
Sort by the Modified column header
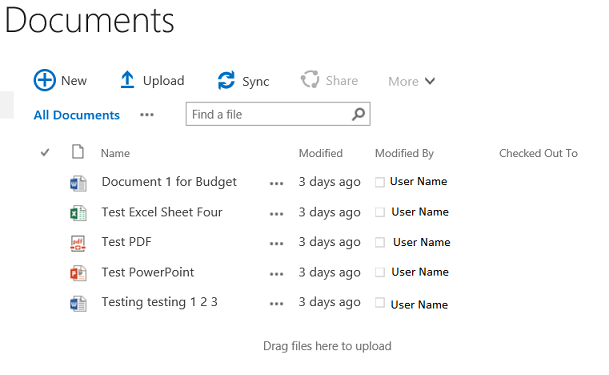pyautogui.click(x=320, y=153)
